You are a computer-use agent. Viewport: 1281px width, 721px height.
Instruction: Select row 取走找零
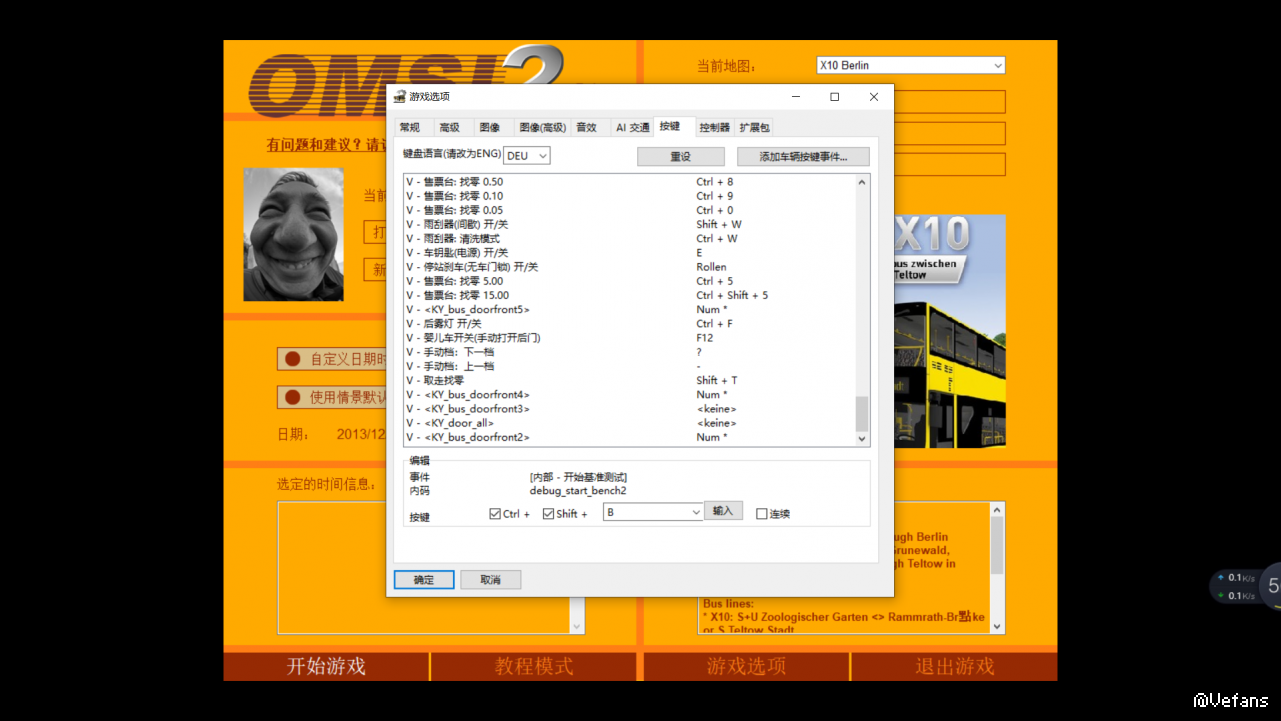[630, 381]
